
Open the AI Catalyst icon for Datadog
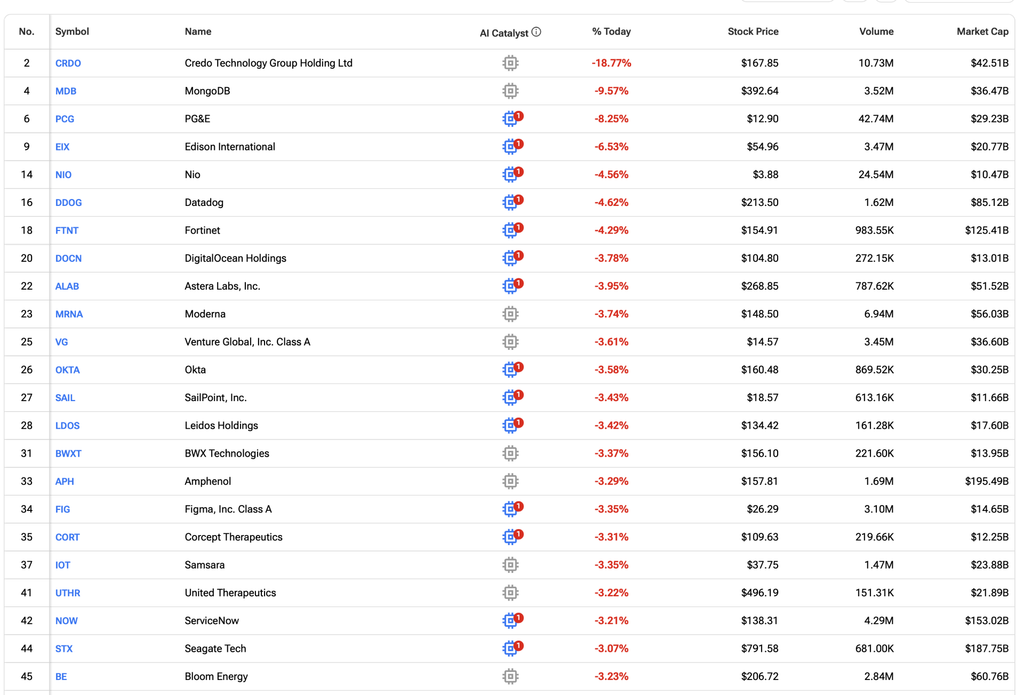point(513,202)
